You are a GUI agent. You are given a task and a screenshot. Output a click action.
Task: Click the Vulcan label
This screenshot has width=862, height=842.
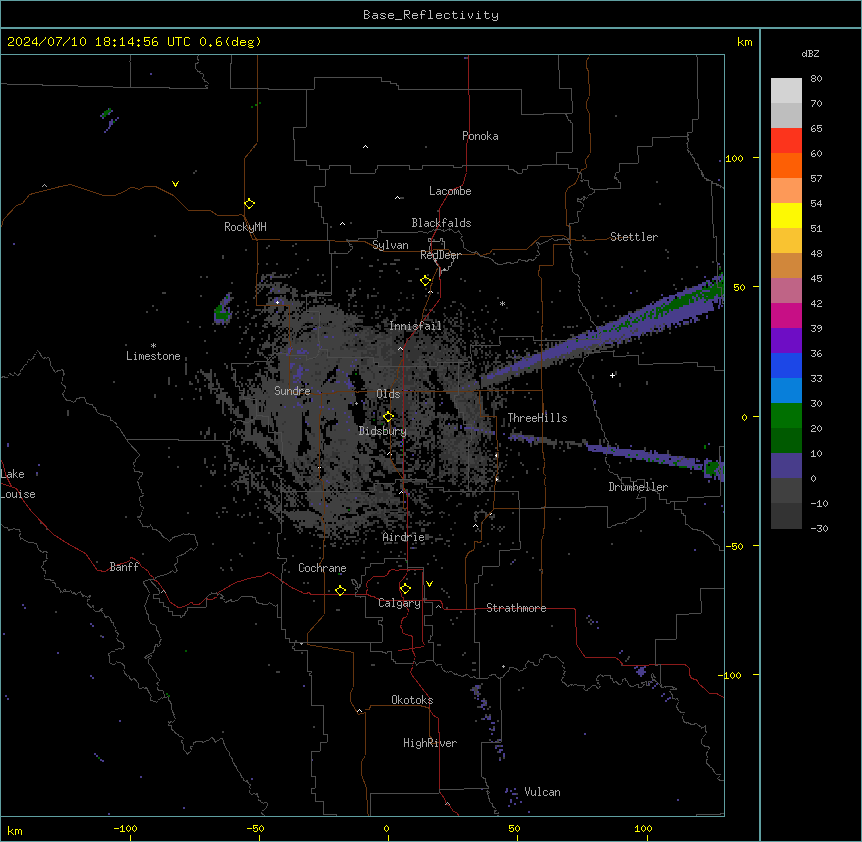click(543, 792)
